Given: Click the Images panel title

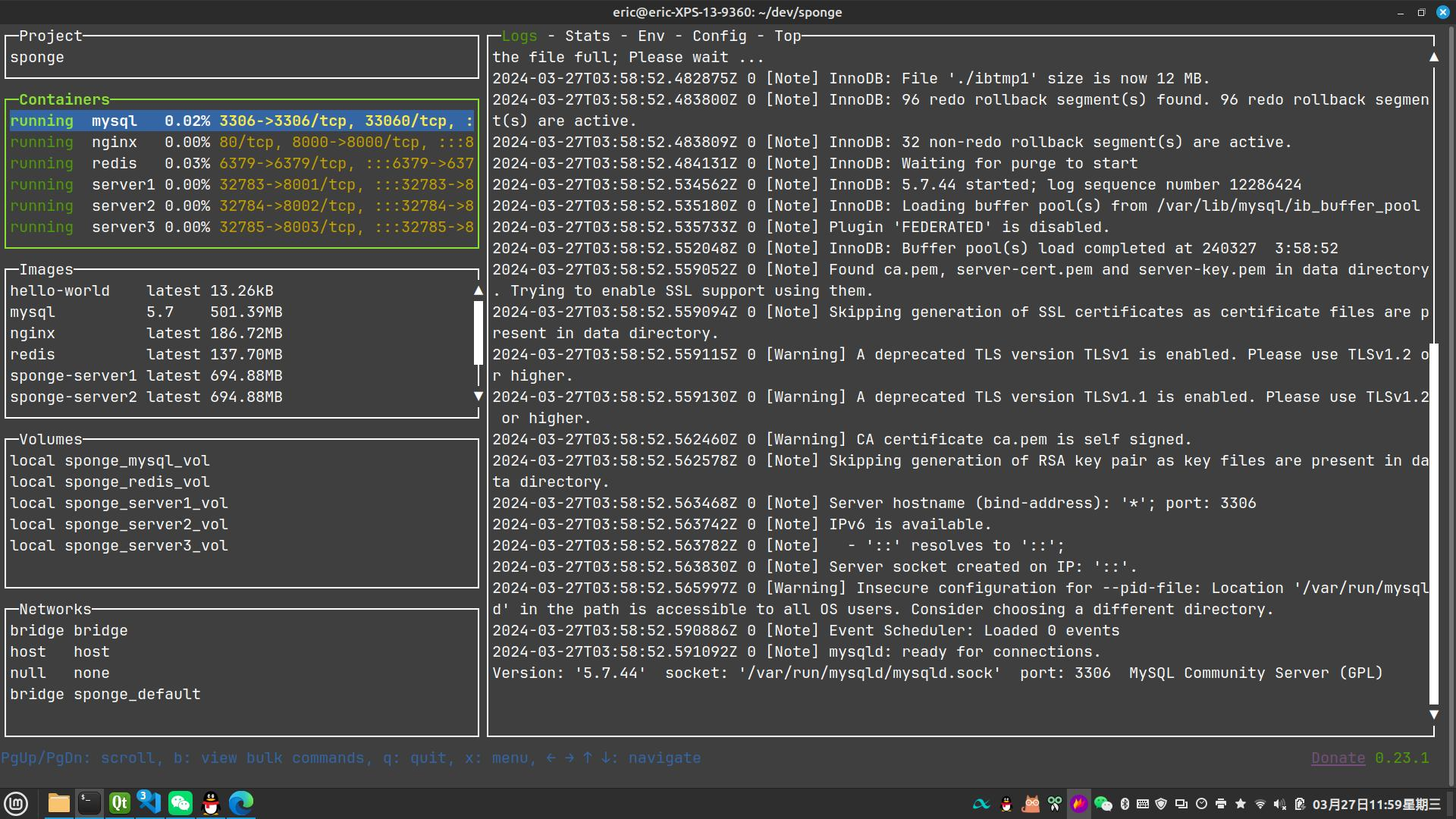Looking at the screenshot, I should [45, 269].
